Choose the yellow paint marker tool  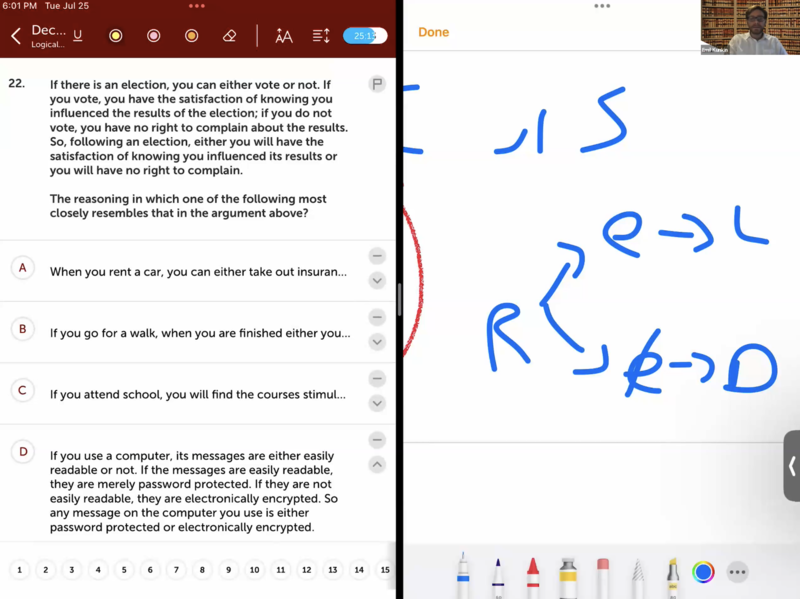tap(567, 574)
